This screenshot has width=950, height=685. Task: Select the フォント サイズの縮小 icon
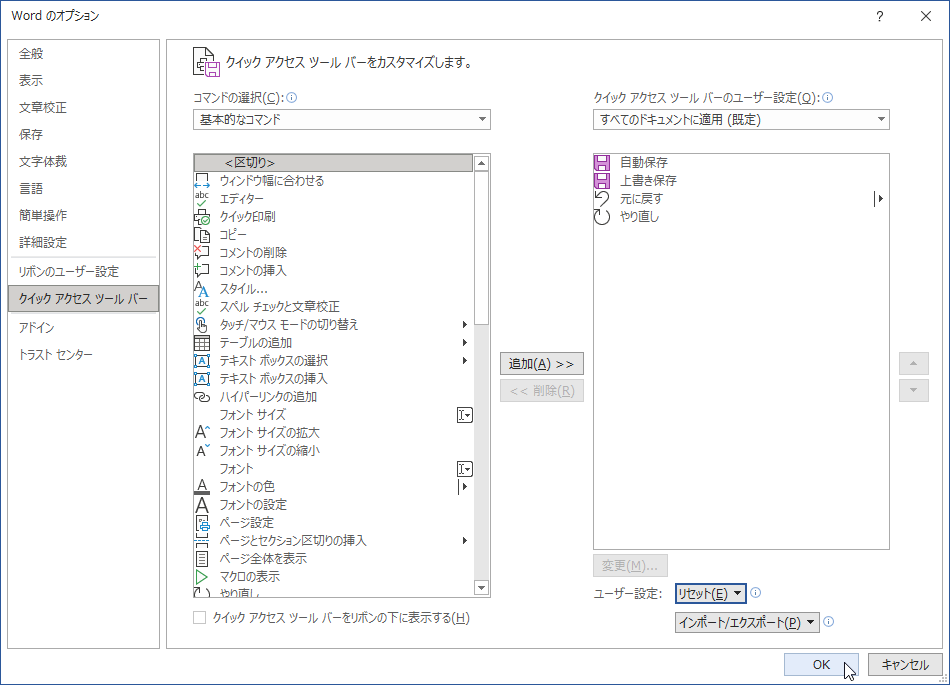(202, 451)
